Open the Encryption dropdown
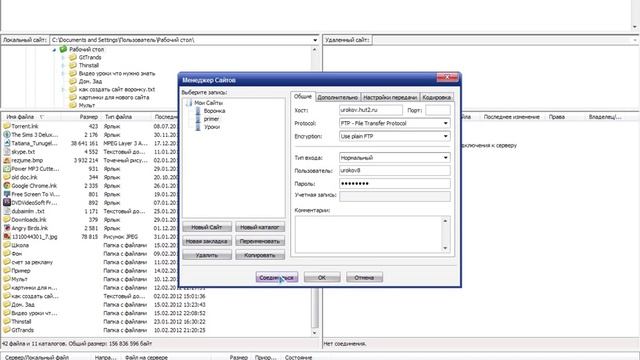The height and width of the screenshot is (360, 640). [x=445, y=136]
